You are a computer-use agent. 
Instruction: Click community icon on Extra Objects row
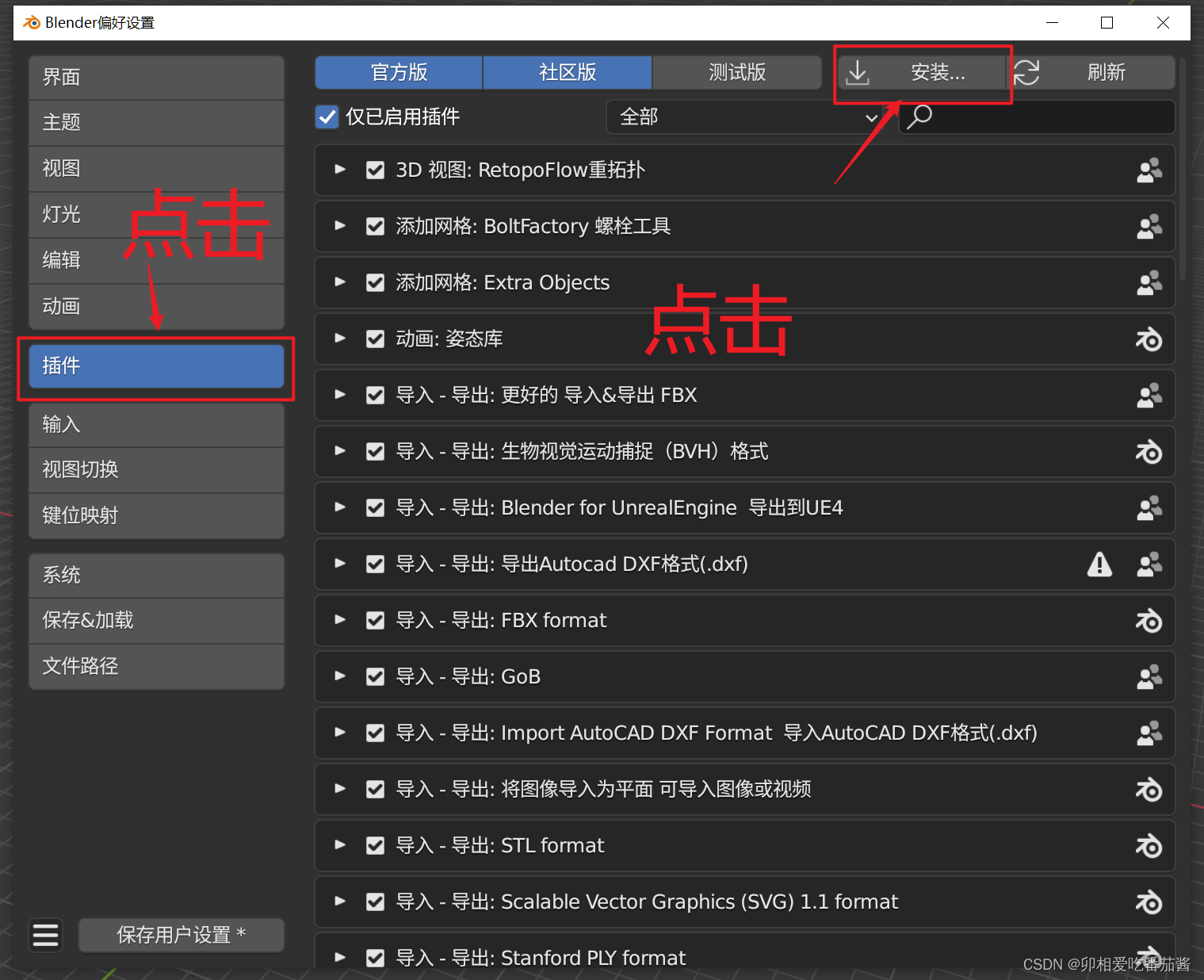click(1149, 283)
